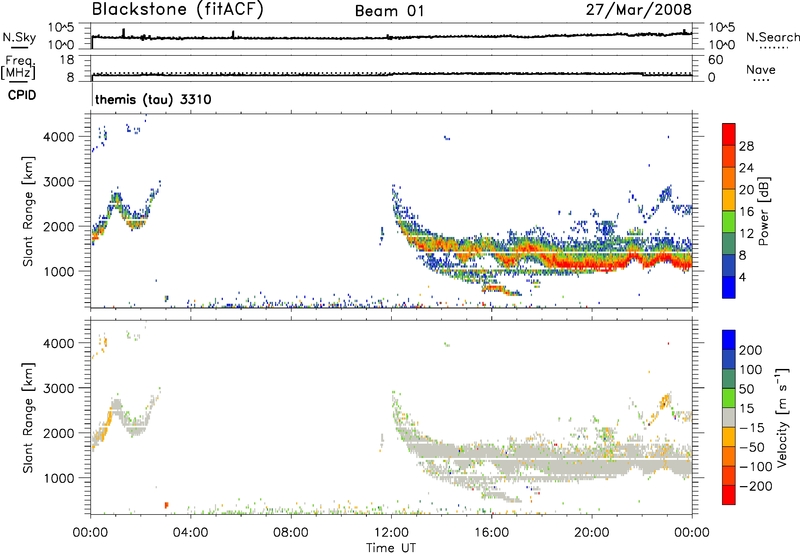Click the "18" frequency axis tick
The width and height of the screenshot is (800, 554).
coord(67,60)
